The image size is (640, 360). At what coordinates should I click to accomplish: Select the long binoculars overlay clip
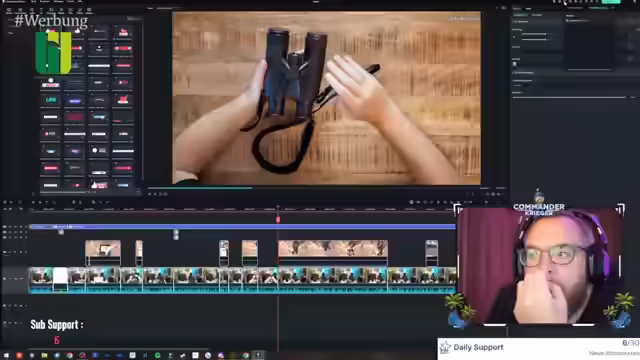pyautogui.click(x=333, y=253)
